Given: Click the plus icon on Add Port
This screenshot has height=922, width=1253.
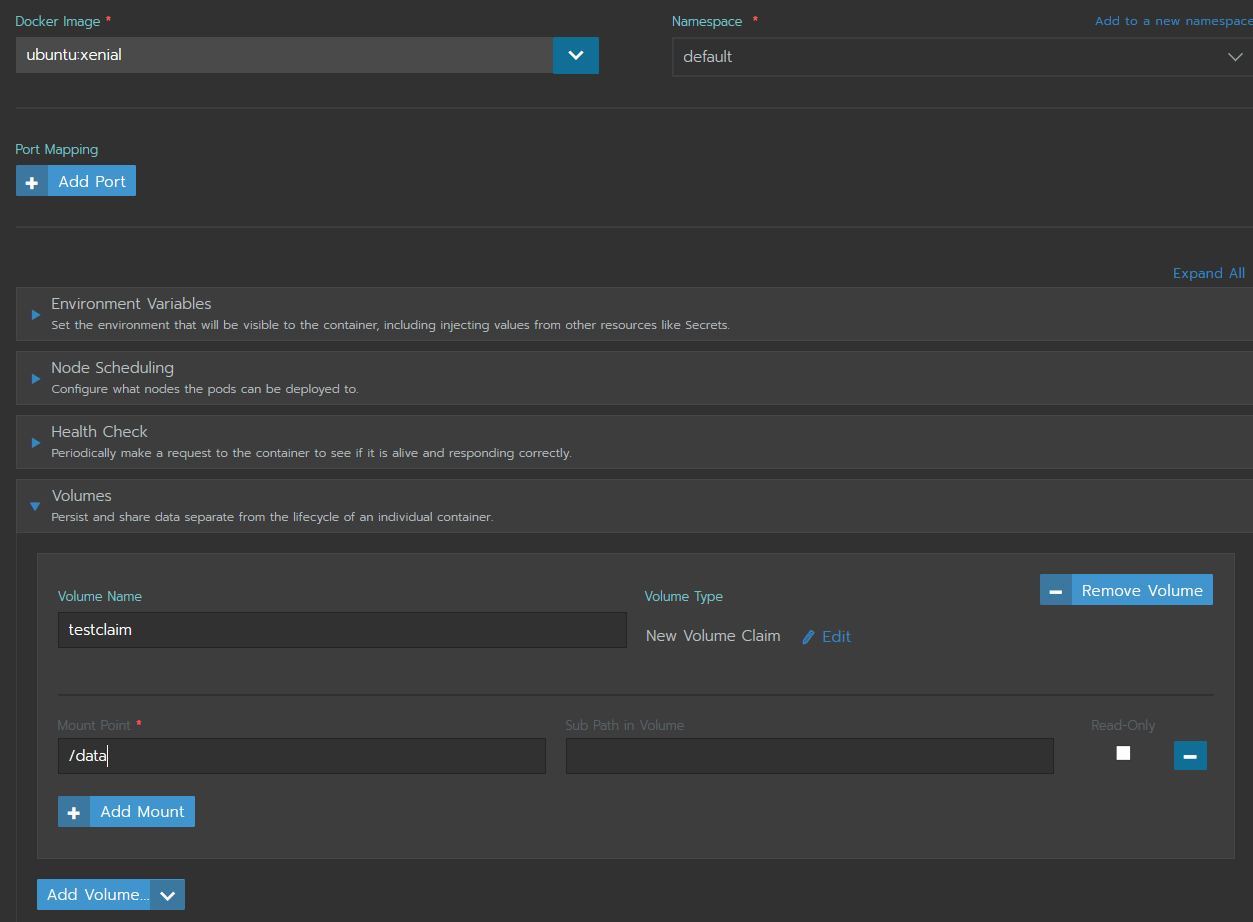Looking at the screenshot, I should [x=31, y=180].
